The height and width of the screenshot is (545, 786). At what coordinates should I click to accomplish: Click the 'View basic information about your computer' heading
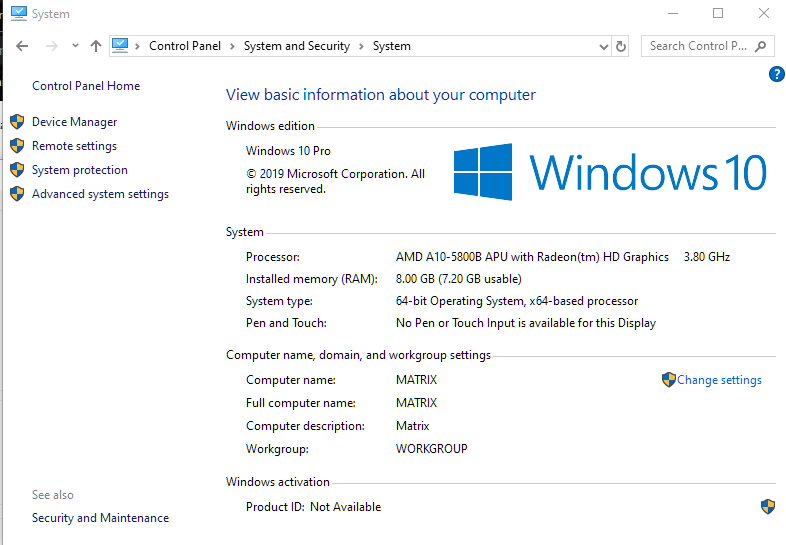pyautogui.click(x=380, y=95)
